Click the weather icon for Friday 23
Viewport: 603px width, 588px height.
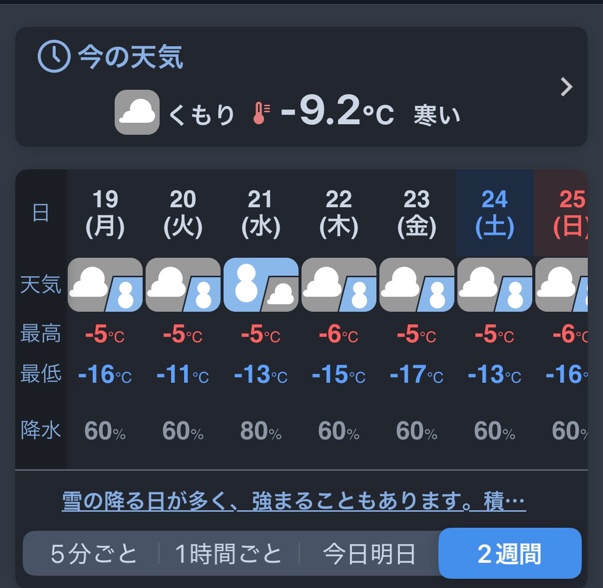click(417, 285)
